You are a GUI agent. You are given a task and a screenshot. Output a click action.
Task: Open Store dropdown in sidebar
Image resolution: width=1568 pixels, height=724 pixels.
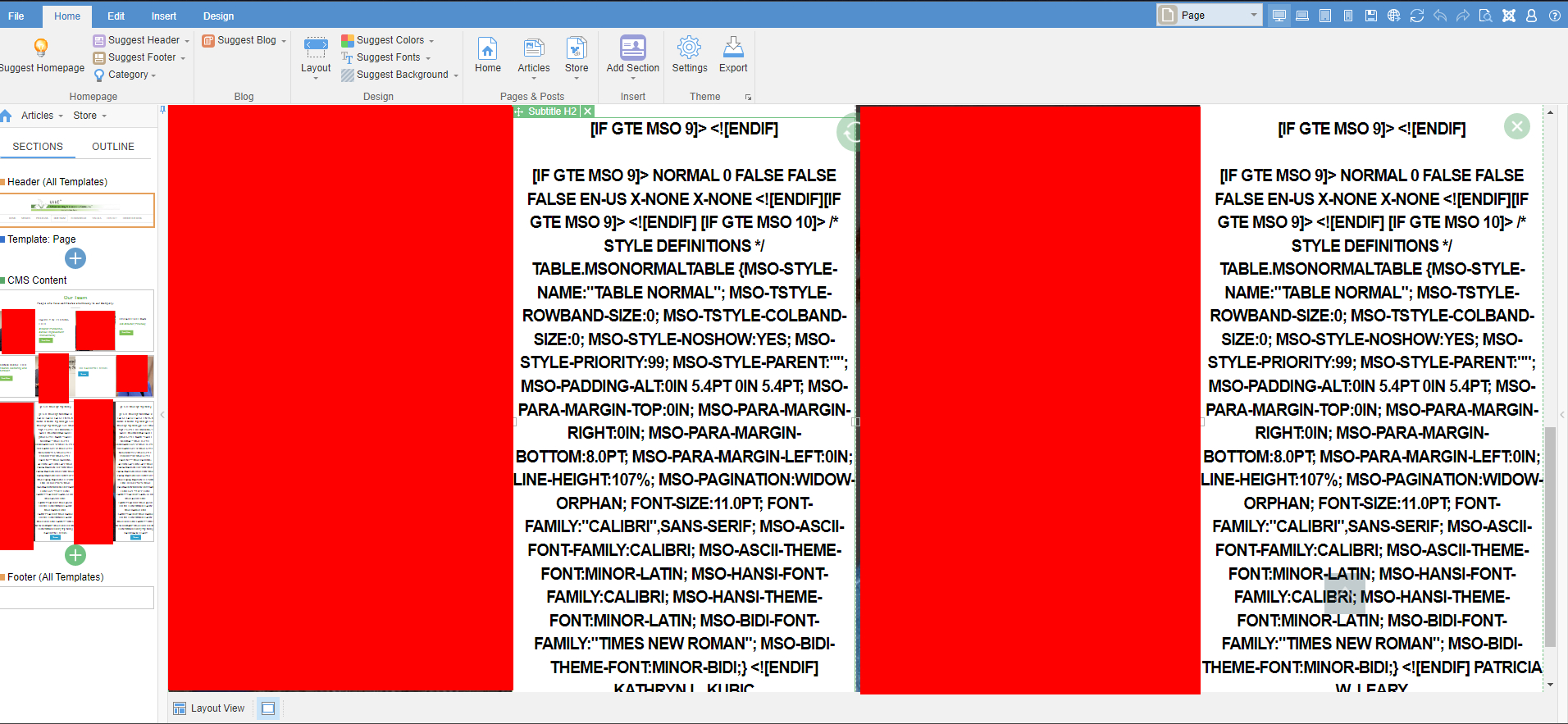pyautogui.click(x=89, y=116)
